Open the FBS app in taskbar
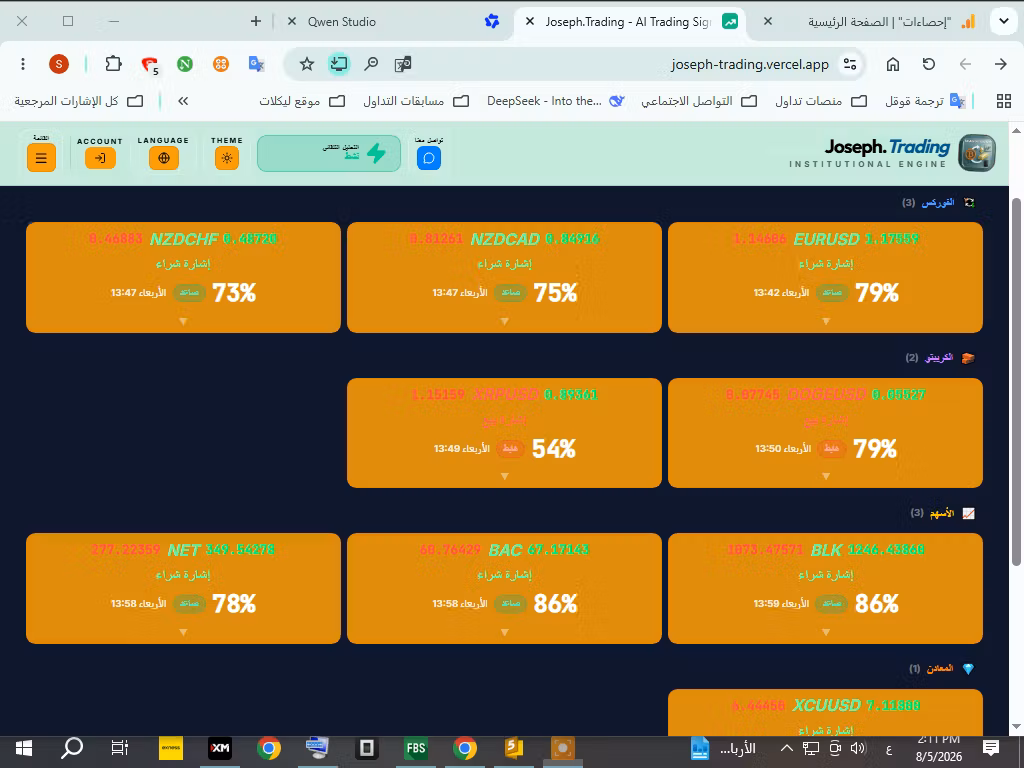This screenshot has width=1024, height=768. click(416, 748)
